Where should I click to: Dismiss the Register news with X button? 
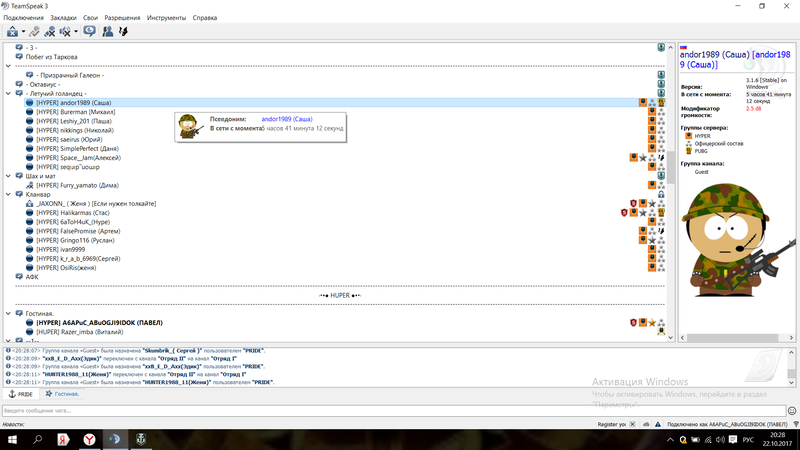pos(633,424)
